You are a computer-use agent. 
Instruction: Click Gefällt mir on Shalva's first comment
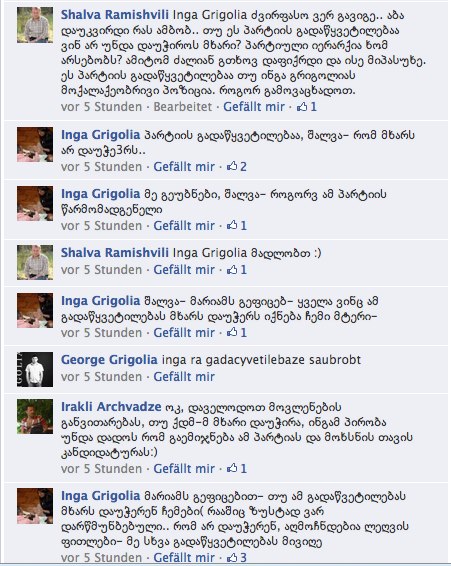[254, 107]
